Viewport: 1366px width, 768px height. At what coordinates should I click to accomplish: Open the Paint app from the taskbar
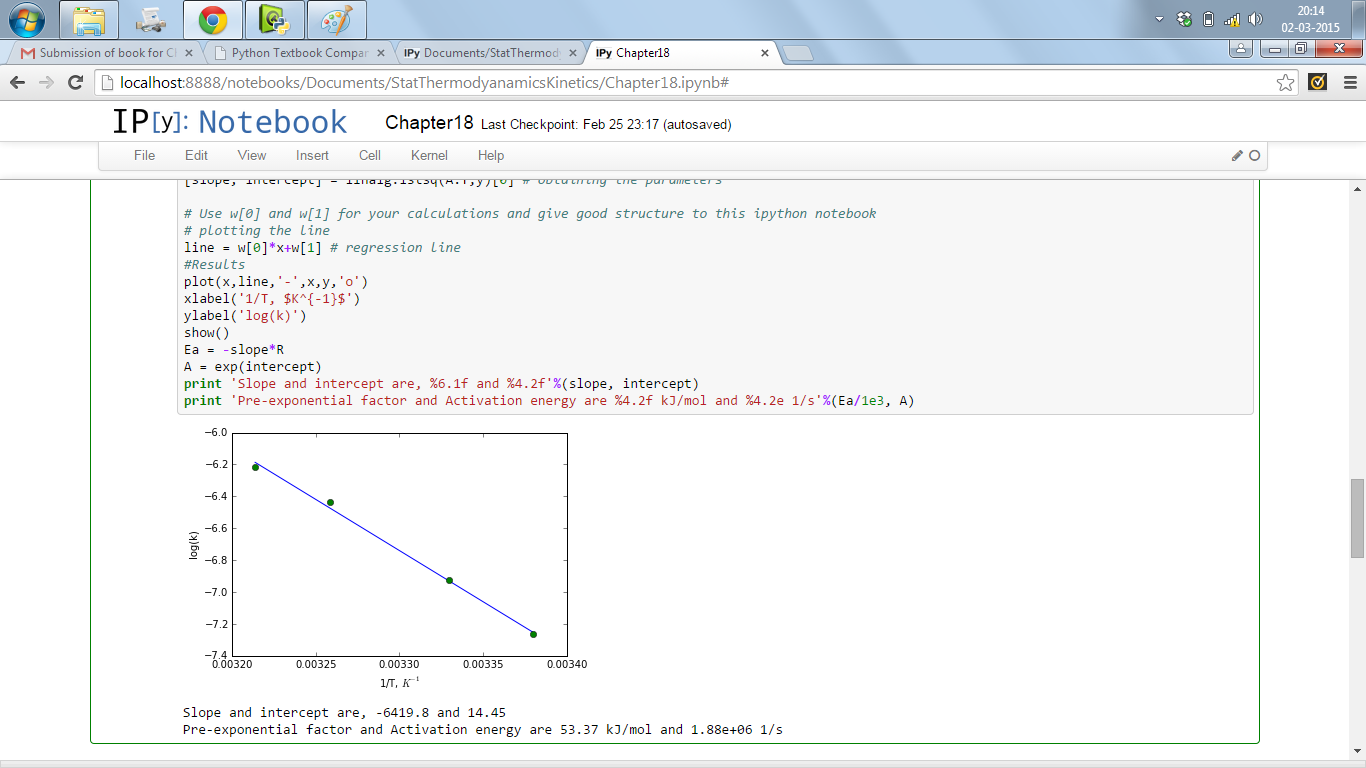point(336,19)
